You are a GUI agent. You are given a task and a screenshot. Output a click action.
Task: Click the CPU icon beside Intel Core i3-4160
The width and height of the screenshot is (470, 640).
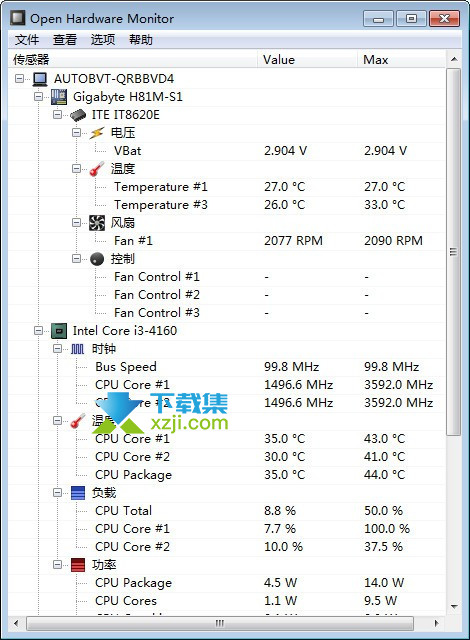(59, 331)
